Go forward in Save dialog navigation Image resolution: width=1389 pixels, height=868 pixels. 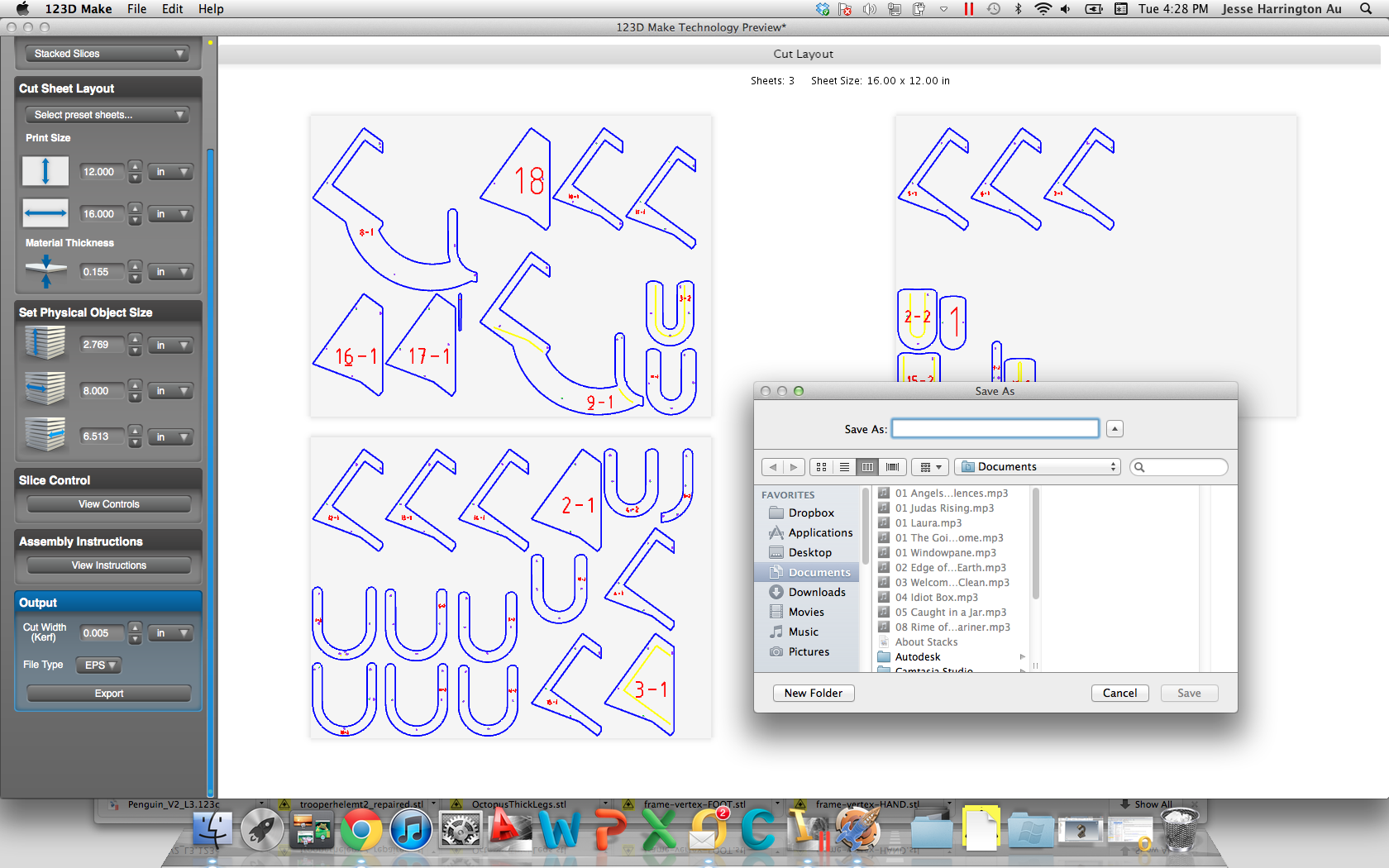(794, 467)
